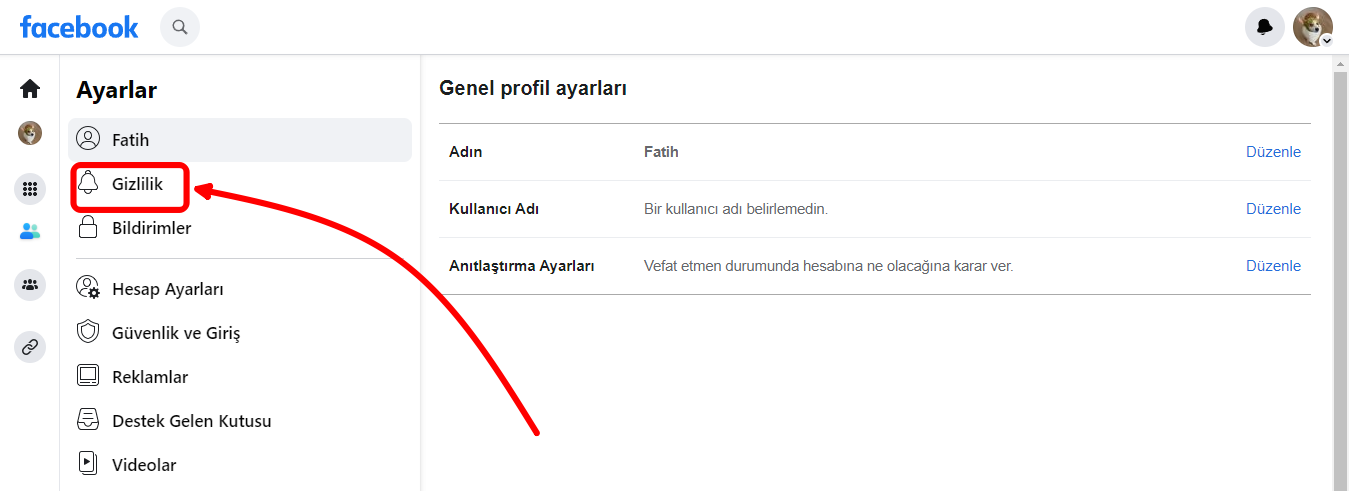
Task: Click the Facebook logo
Action: coord(79,27)
